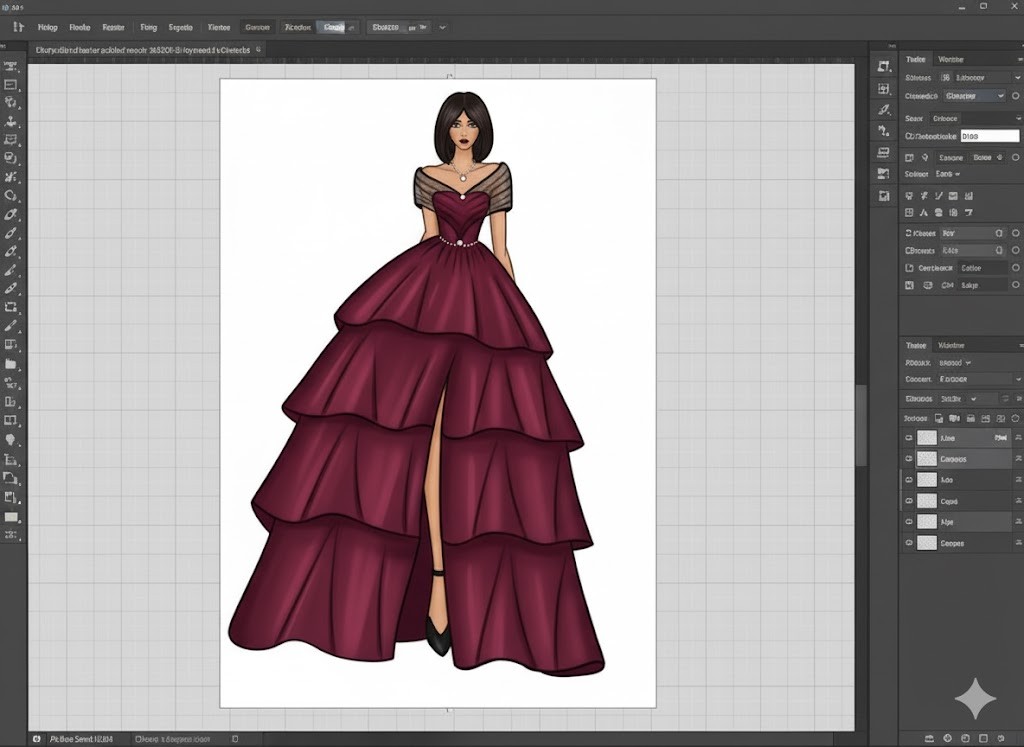
Task: Switch to the second tab in the upper right panel
Action: [951, 60]
